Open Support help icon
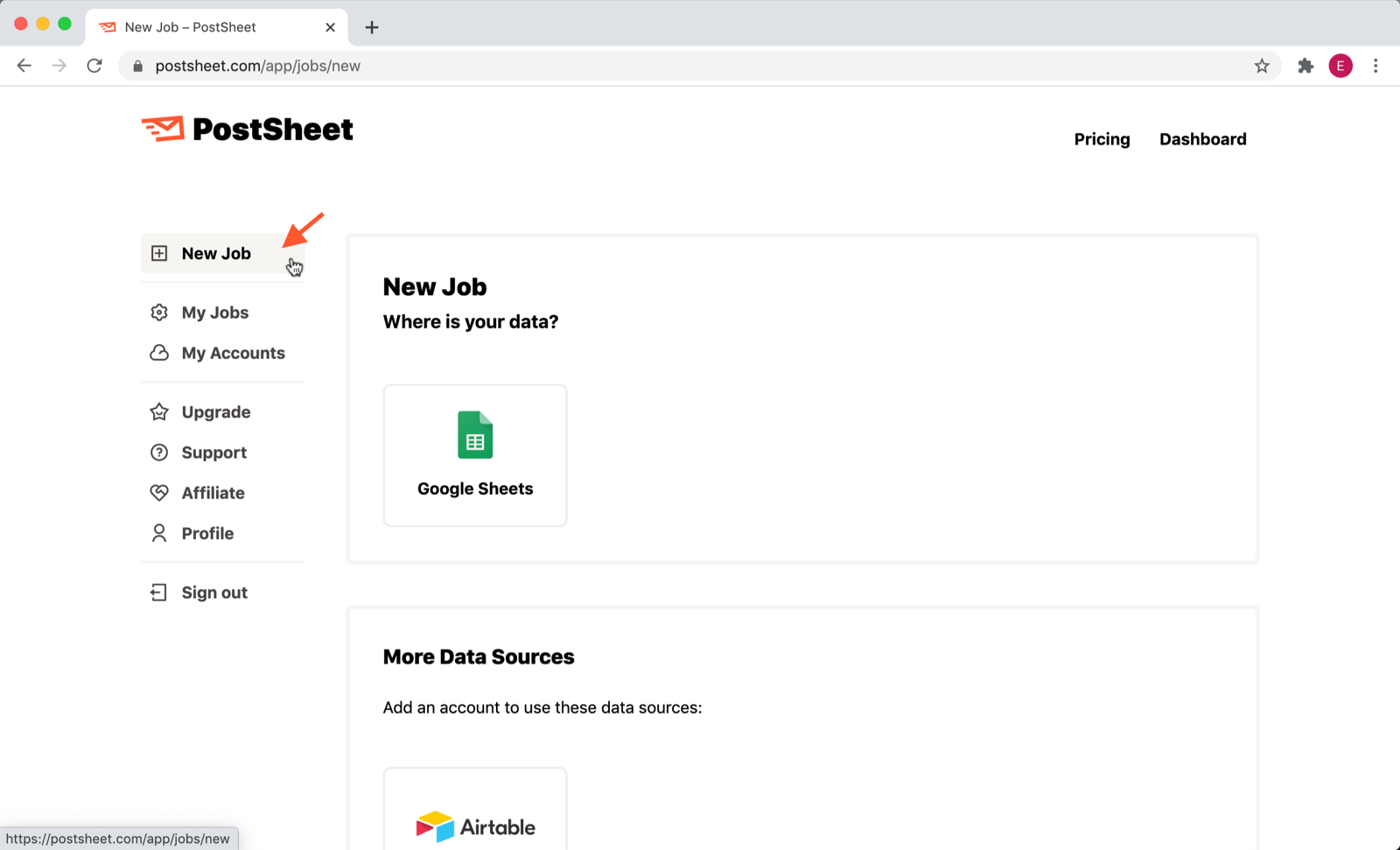Screen dimensions: 1400x850 (x=159, y=453)
